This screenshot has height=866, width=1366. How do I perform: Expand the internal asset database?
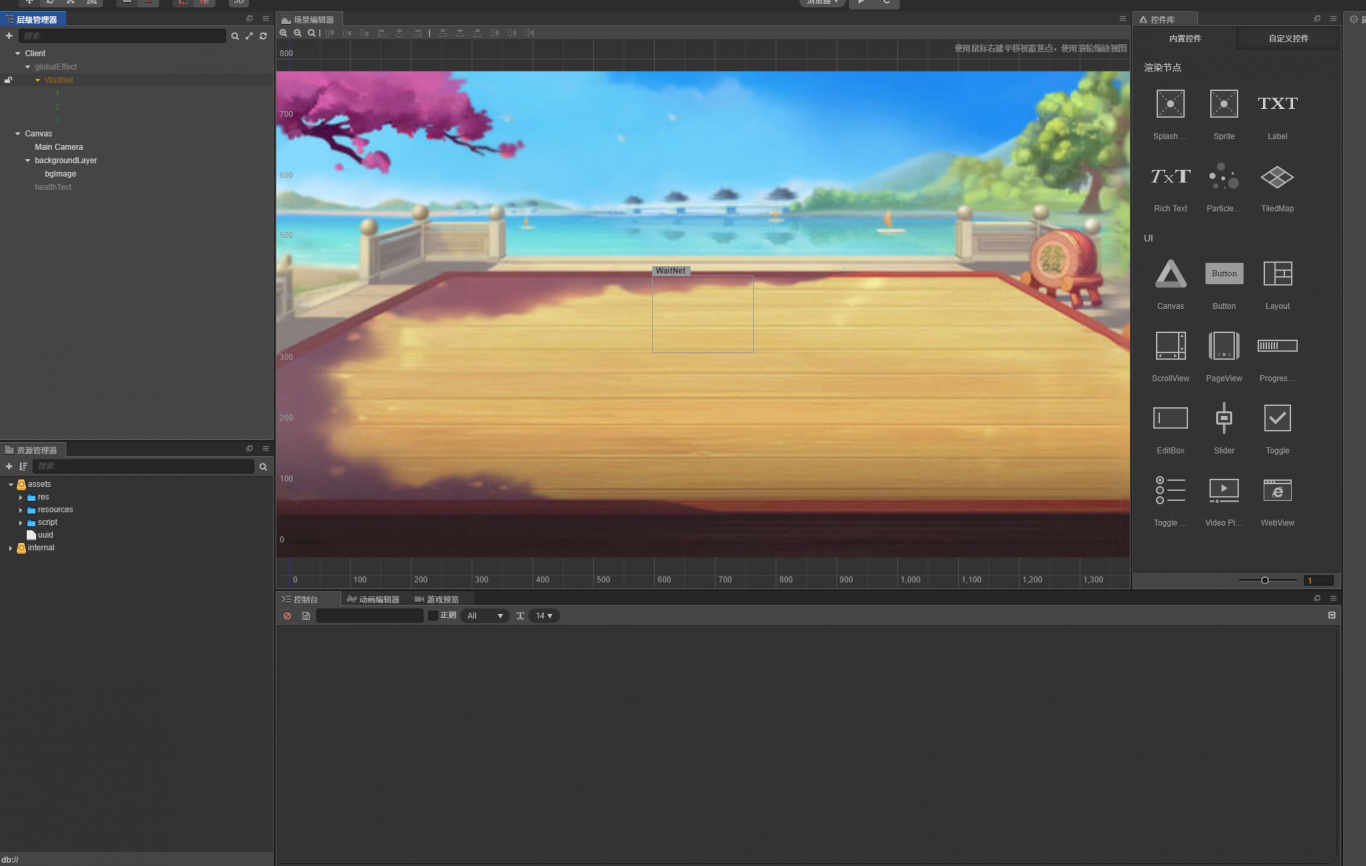(11, 548)
